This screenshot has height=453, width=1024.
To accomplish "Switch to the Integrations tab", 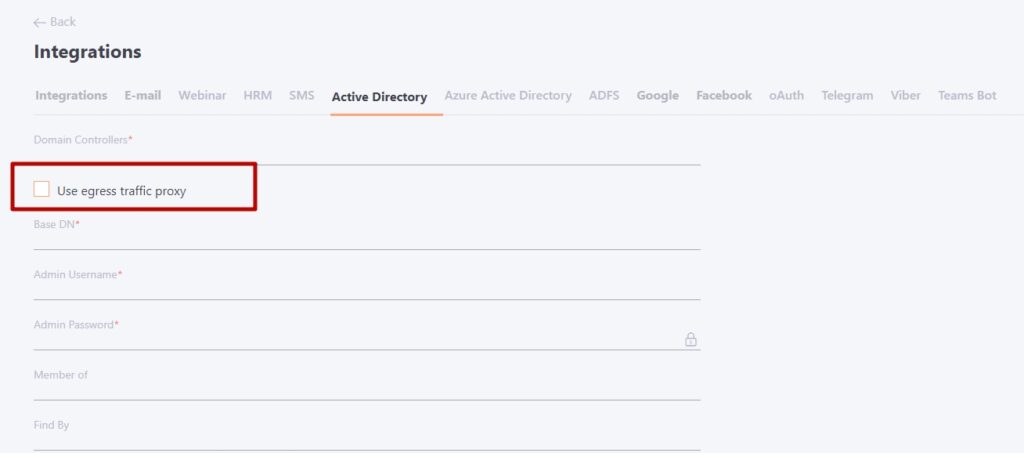I will [x=71, y=95].
